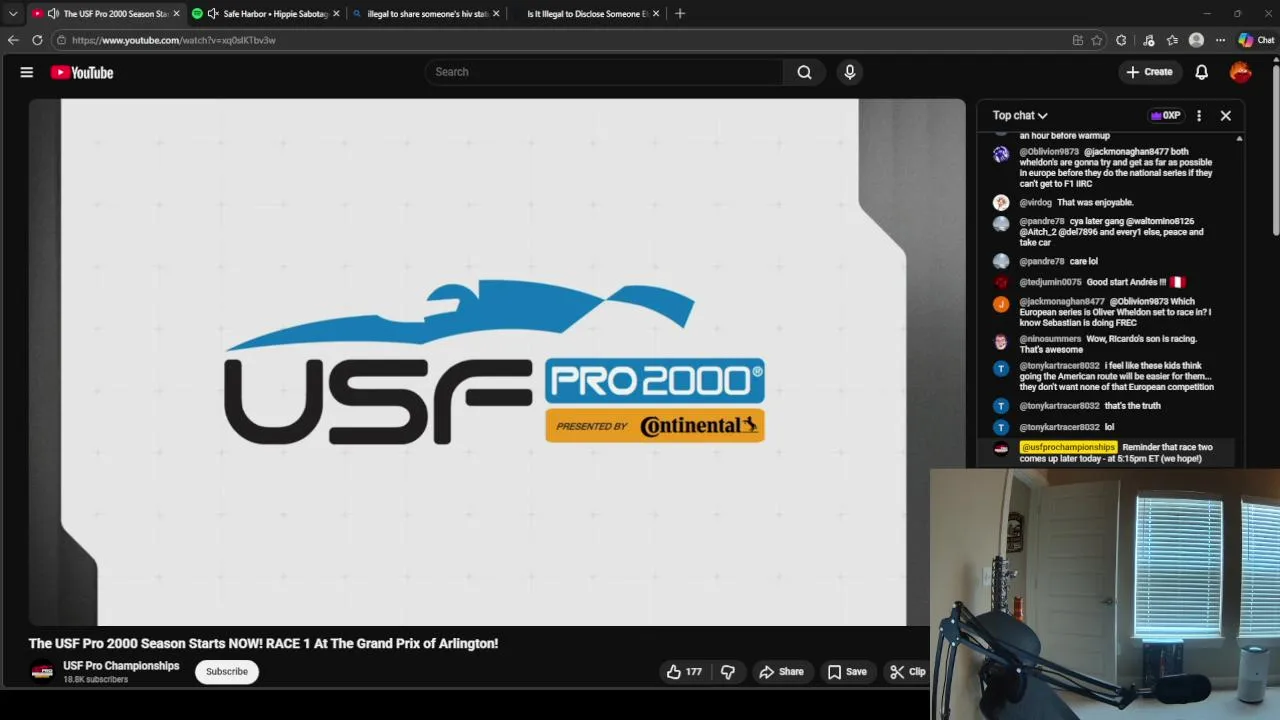Click @tedjumin0075 chat username
Image resolution: width=1280 pixels, height=720 pixels.
click(1050, 283)
